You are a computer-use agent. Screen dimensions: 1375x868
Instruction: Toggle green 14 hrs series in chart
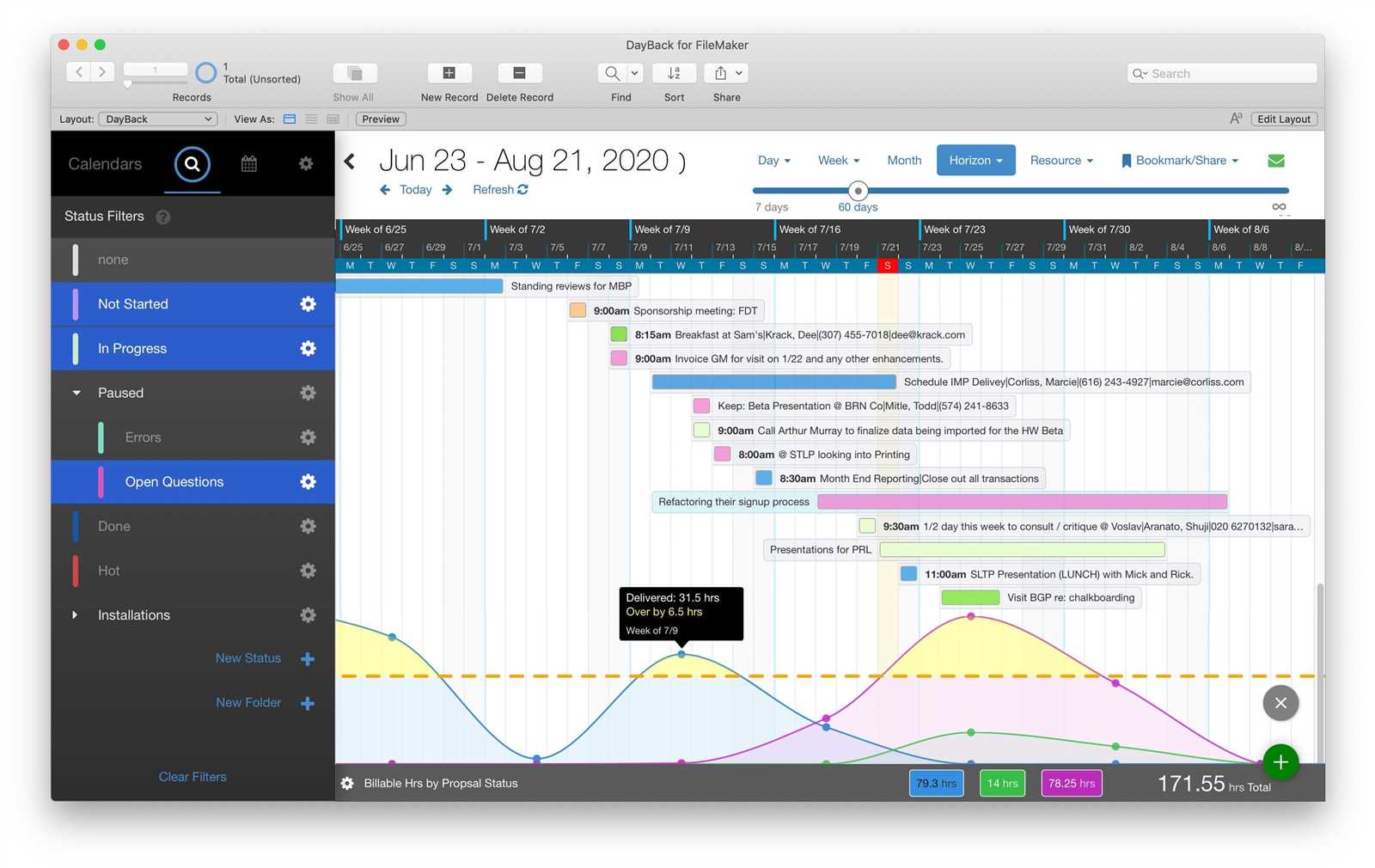click(1002, 783)
